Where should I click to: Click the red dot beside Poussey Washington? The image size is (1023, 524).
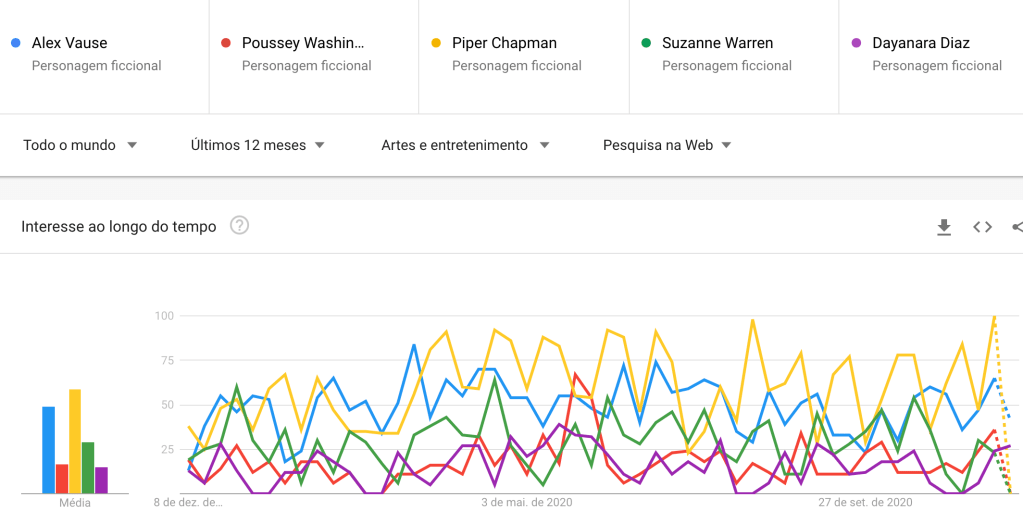coord(225,43)
